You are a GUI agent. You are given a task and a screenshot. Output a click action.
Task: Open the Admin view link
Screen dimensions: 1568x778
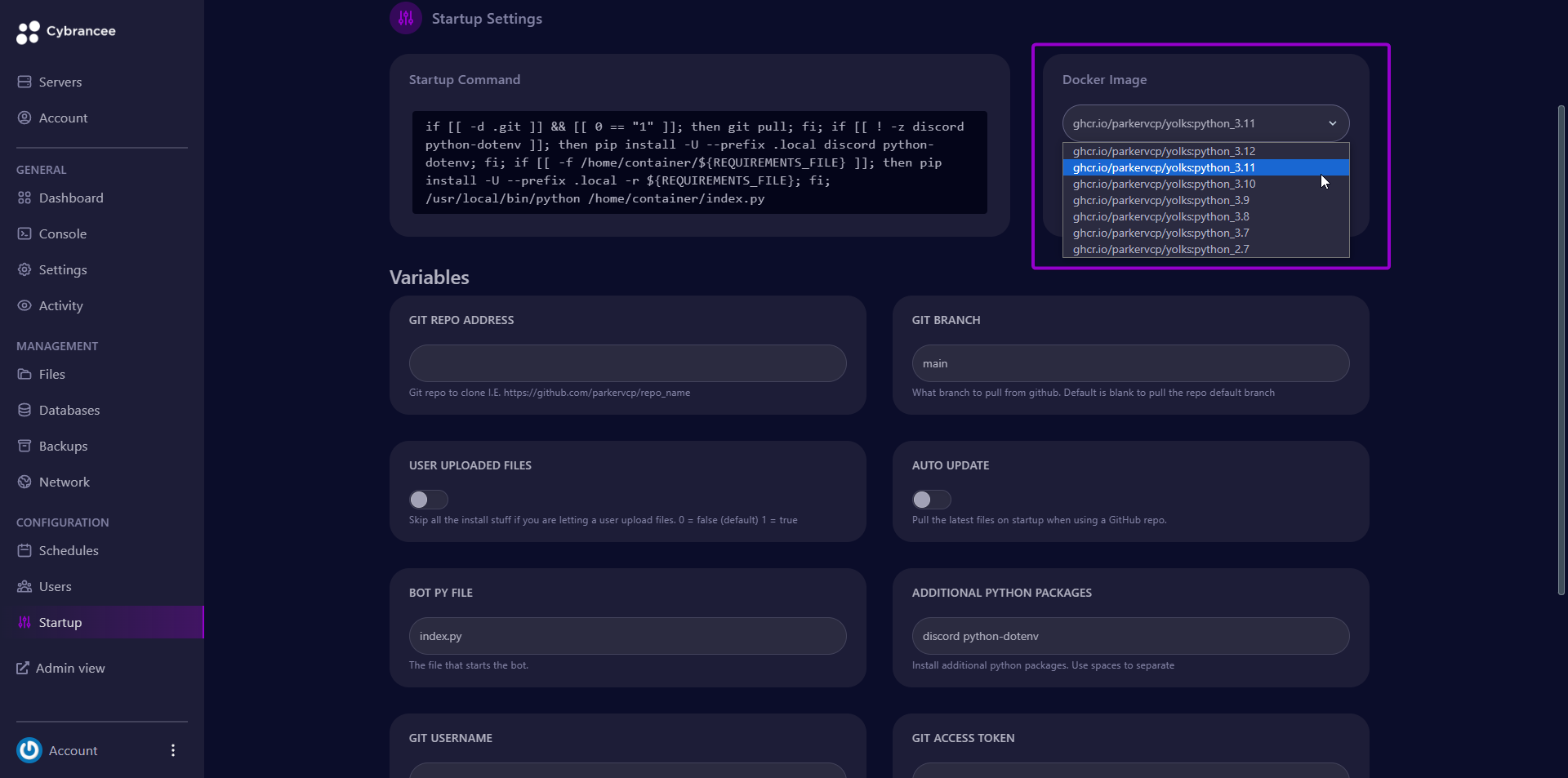click(69, 669)
